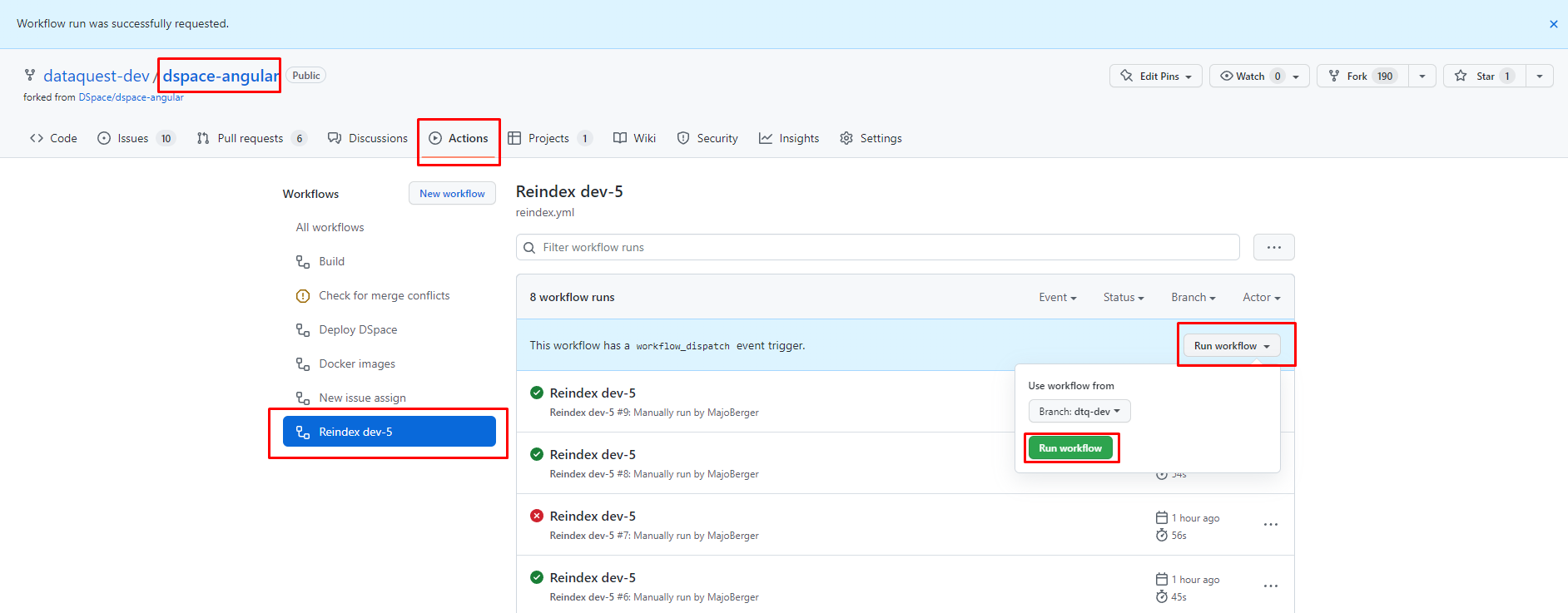The image size is (1568, 613).
Task: Click success check icon of run #6
Action: click(x=537, y=577)
